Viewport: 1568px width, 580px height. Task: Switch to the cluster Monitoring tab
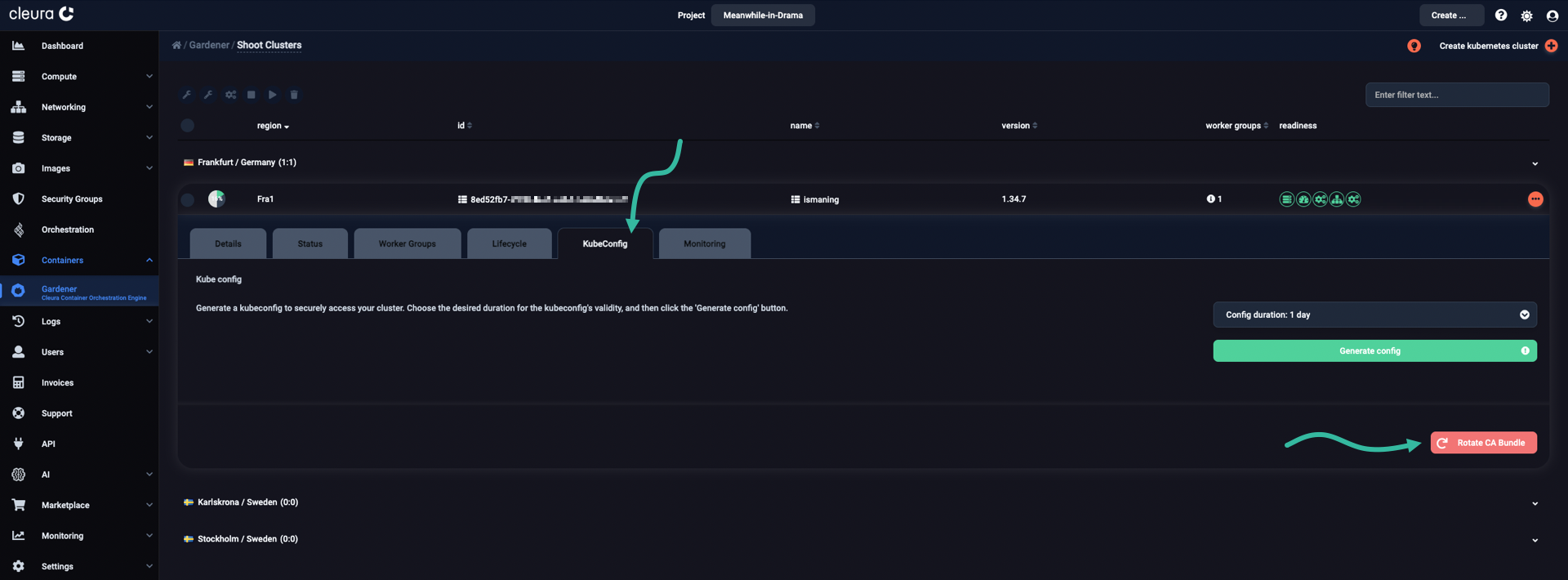[704, 243]
